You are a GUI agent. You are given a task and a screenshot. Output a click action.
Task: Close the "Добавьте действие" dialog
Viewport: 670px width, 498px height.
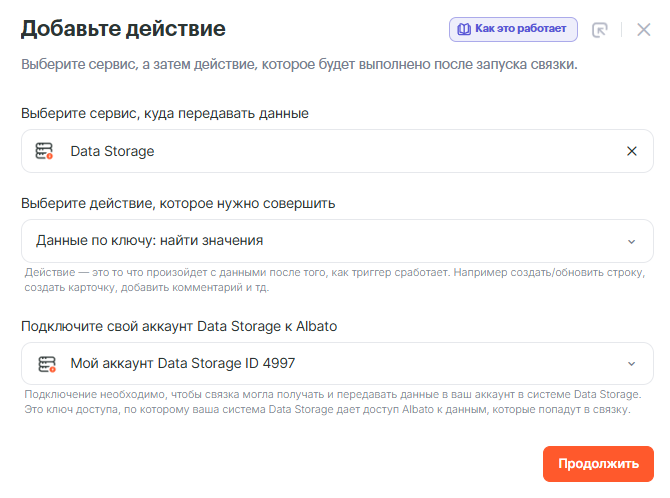coord(643,30)
